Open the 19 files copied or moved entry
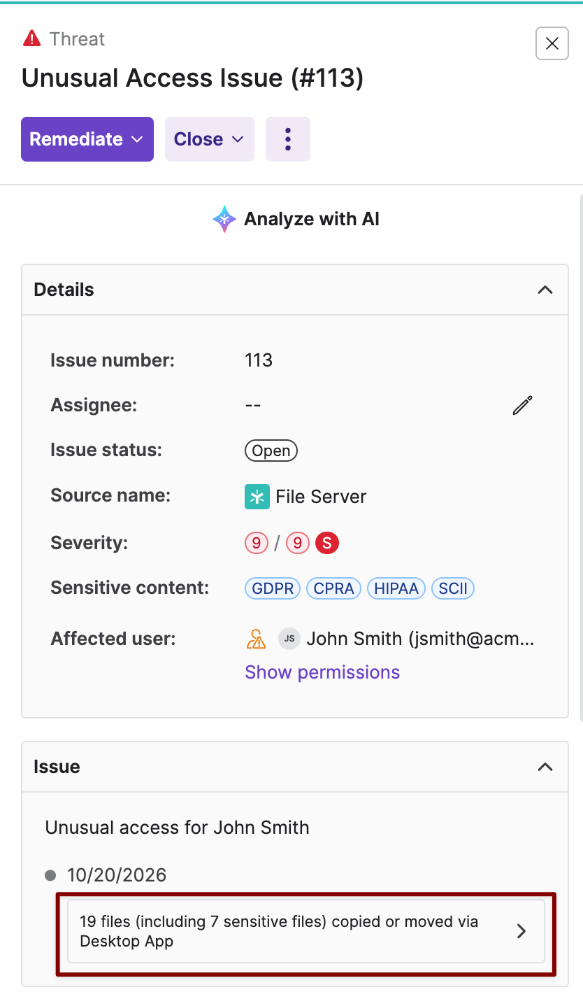This screenshot has width=583, height=999. (x=306, y=931)
